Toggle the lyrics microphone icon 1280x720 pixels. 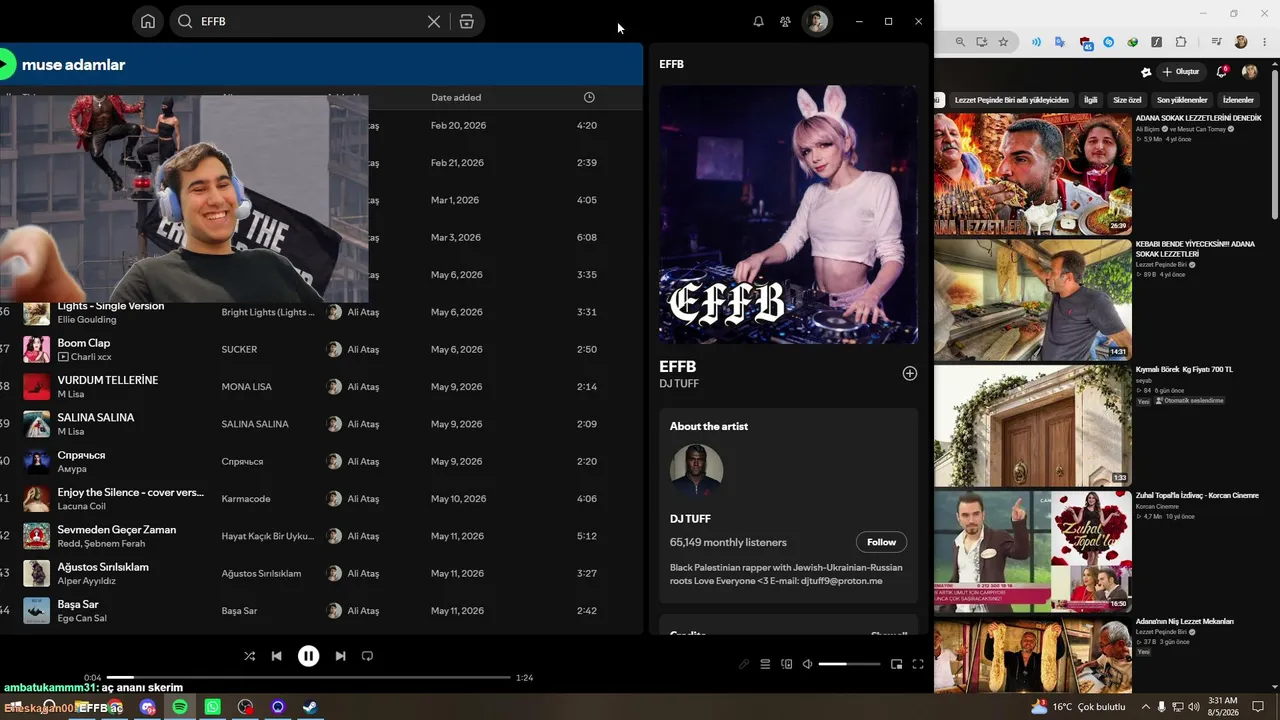pos(744,664)
